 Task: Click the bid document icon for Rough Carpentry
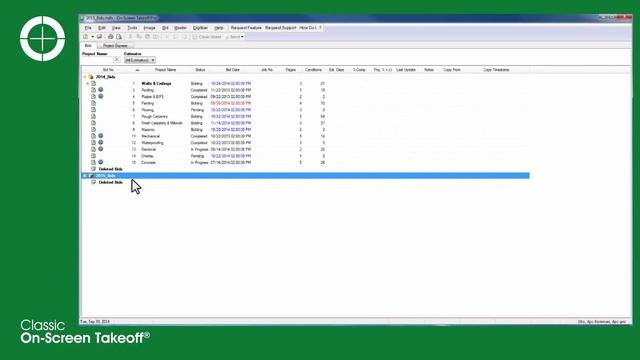click(93, 116)
